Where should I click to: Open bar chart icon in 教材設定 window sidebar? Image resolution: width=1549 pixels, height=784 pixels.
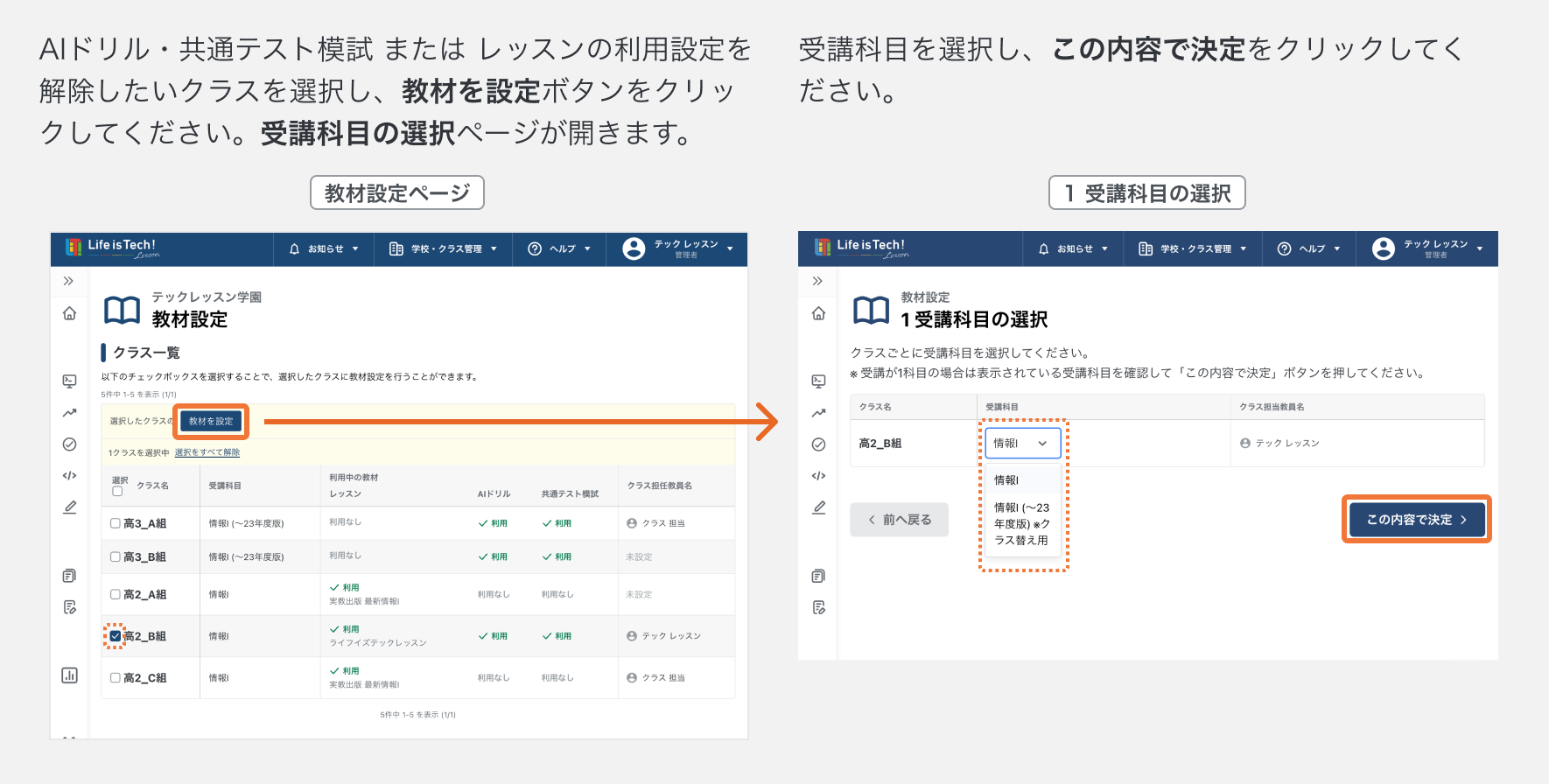pos(69,675)
